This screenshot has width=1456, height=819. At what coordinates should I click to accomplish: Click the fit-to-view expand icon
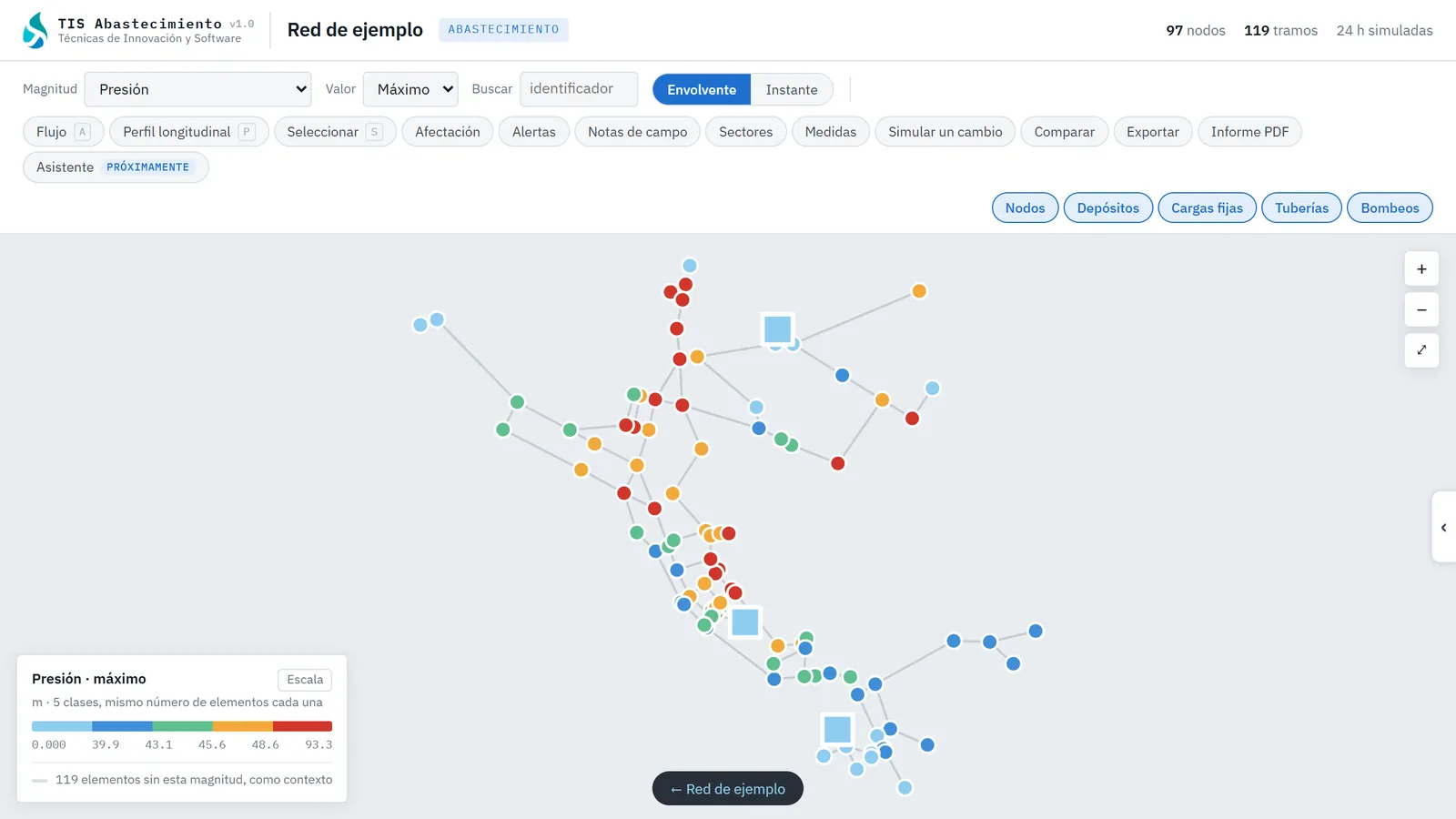click(1421, 350)
